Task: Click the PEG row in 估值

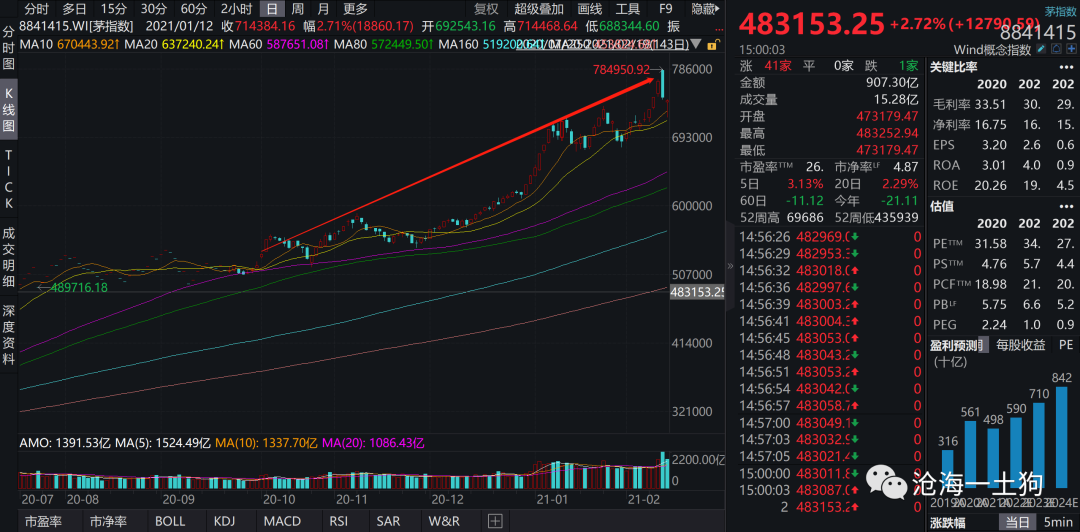Action: (1004, 324)
